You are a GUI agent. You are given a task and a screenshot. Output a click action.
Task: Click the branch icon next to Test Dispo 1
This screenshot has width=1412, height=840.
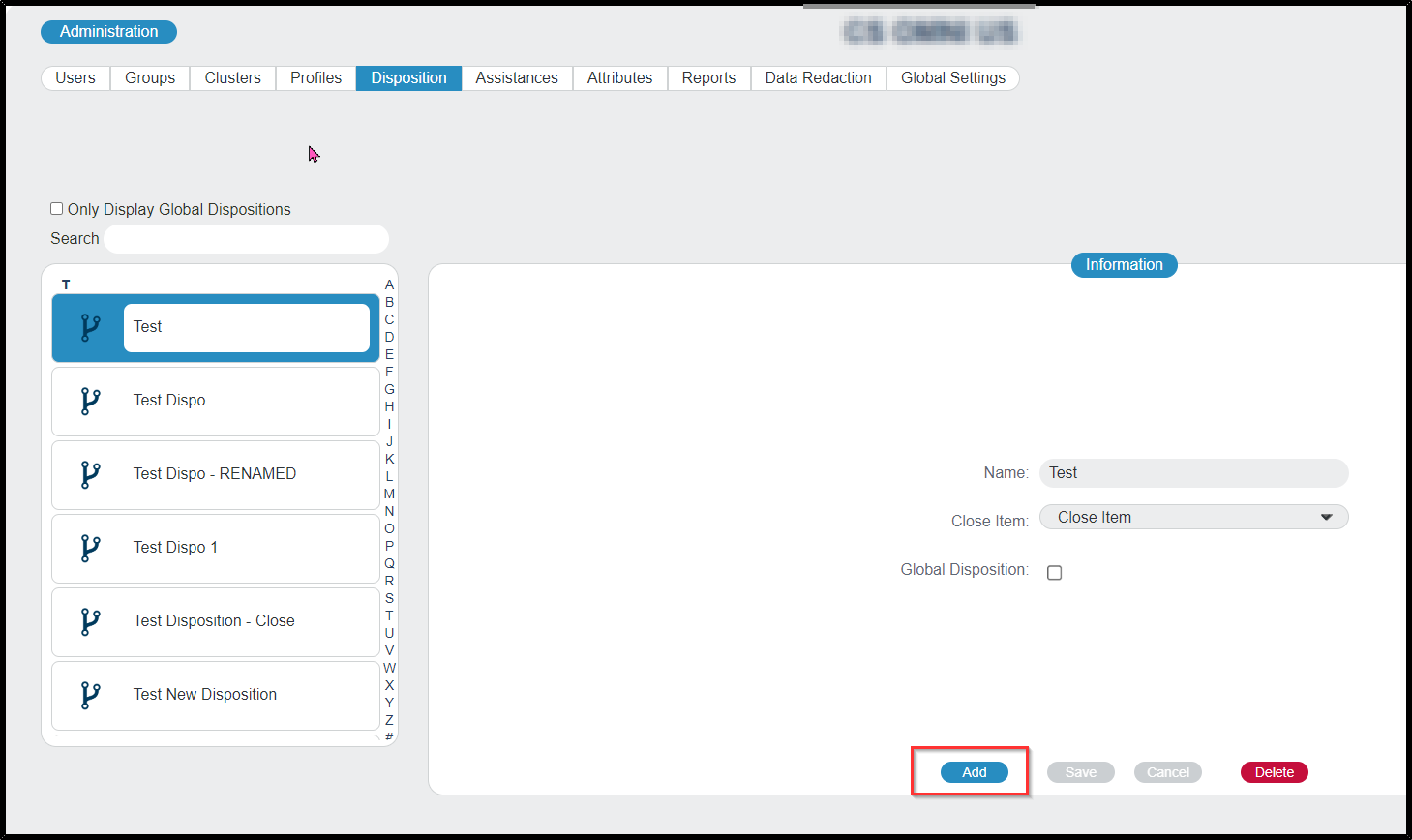click(x=90, y=548)
